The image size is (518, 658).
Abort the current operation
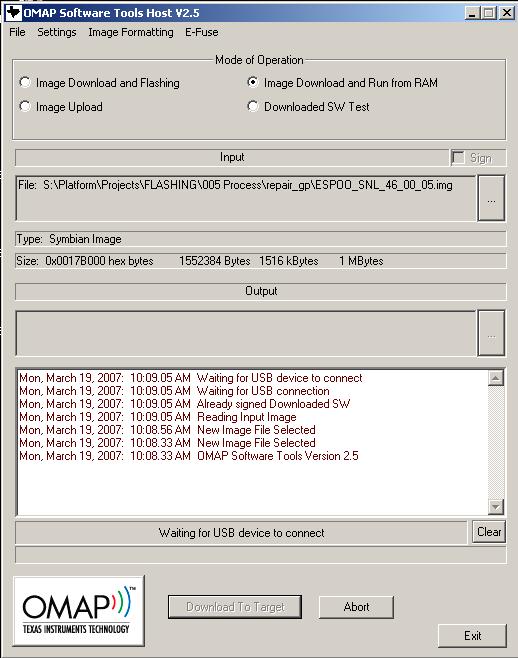coord(356,607)
